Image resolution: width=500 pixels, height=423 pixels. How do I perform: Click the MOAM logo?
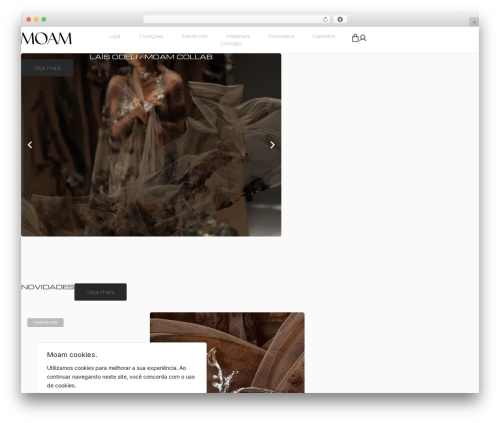point(46,39)
